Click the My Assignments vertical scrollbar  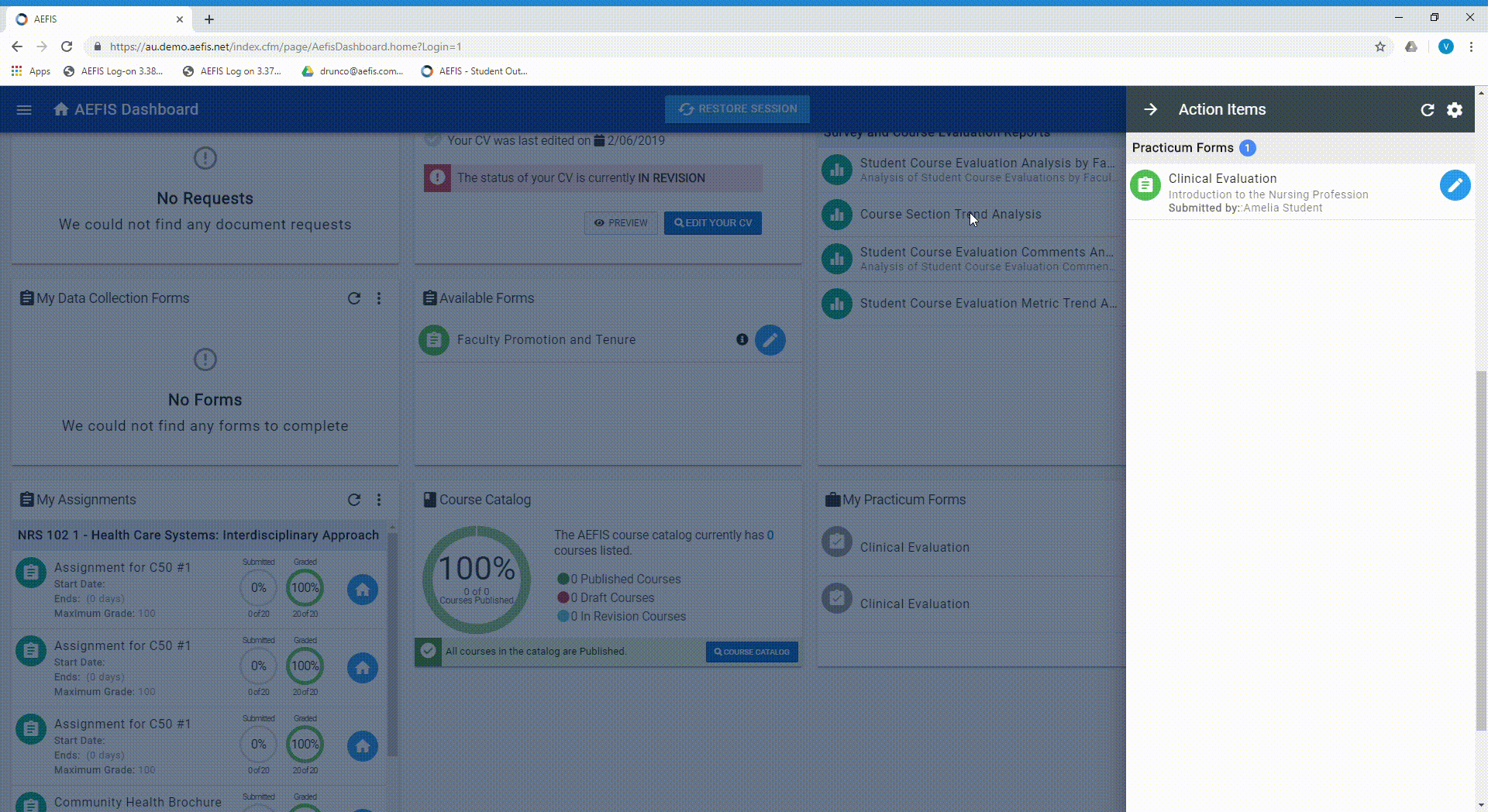(392, 643)
